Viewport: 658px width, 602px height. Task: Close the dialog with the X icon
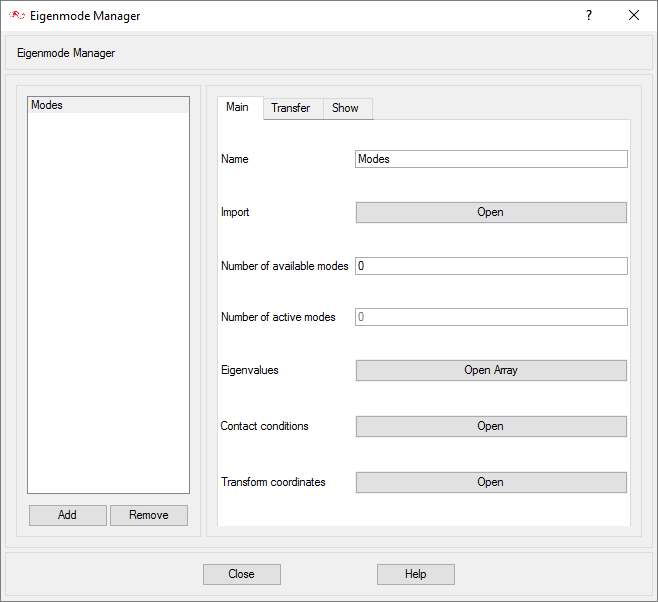(x=633, y=16)
